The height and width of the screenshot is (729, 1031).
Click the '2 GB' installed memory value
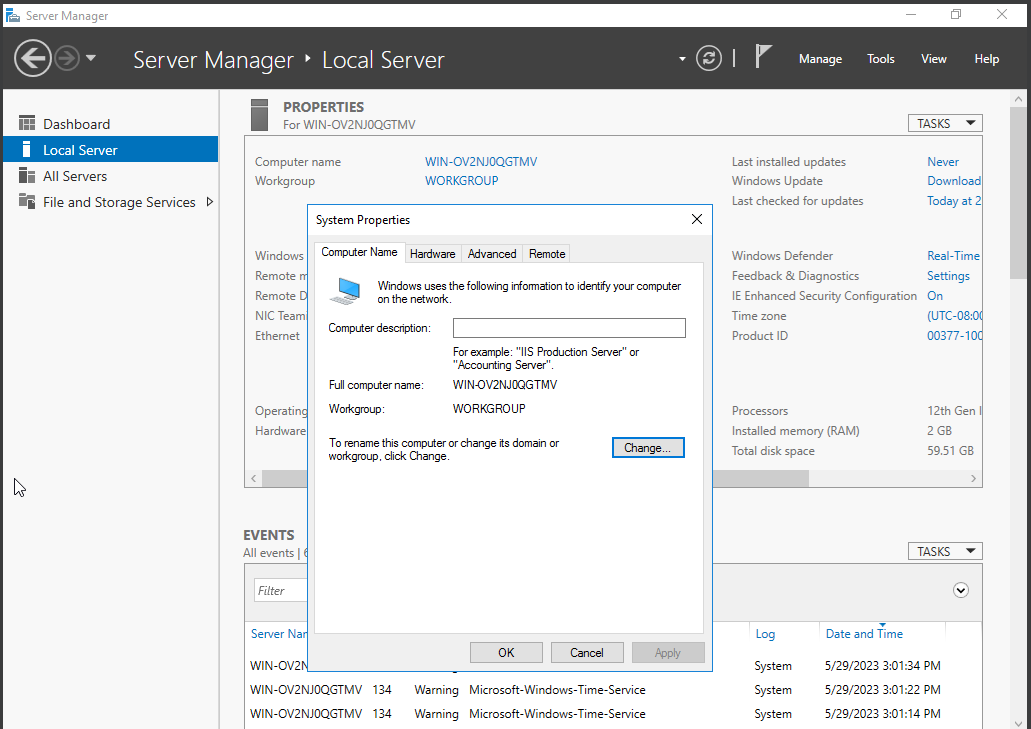(x=940, y=431)
